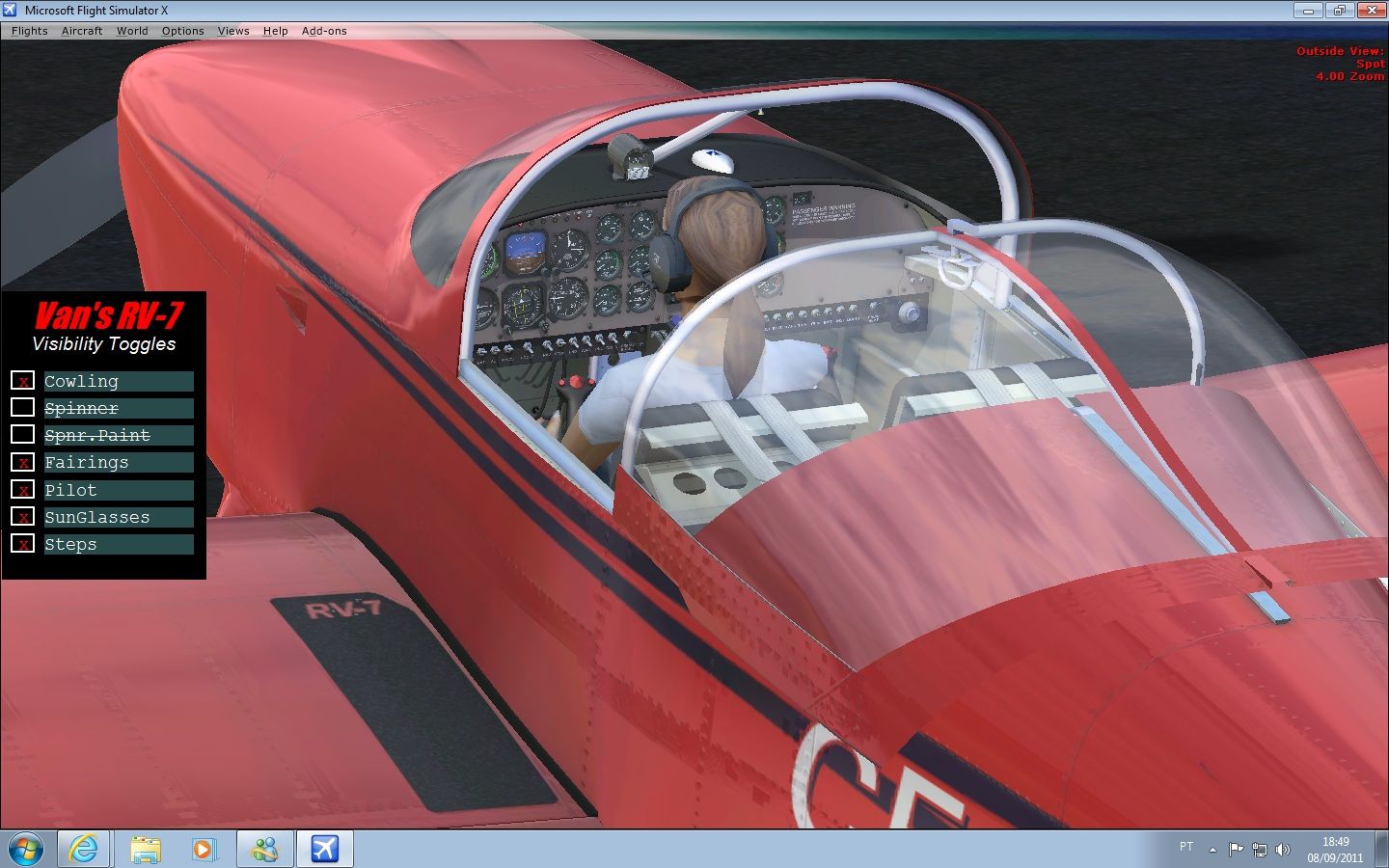Click the Pilot label bar
Image resolution: width=1389 pixels, height=868 pixels.
point(119,490)
